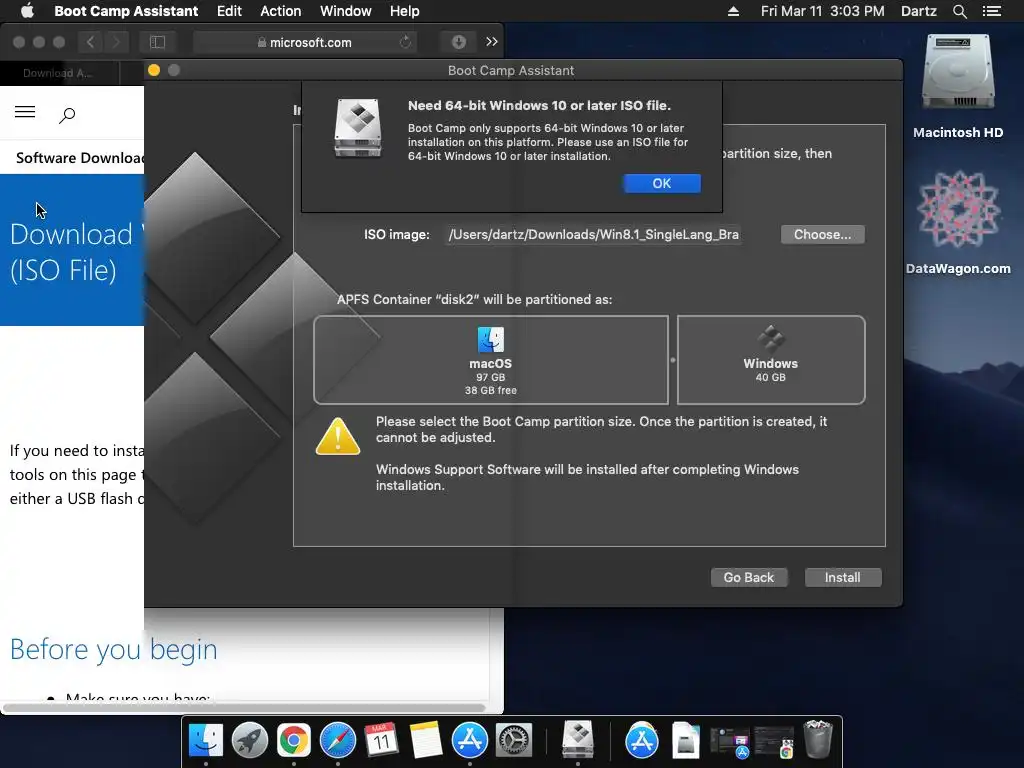Open the yellow Notes app in Dock

coord(426,740)
